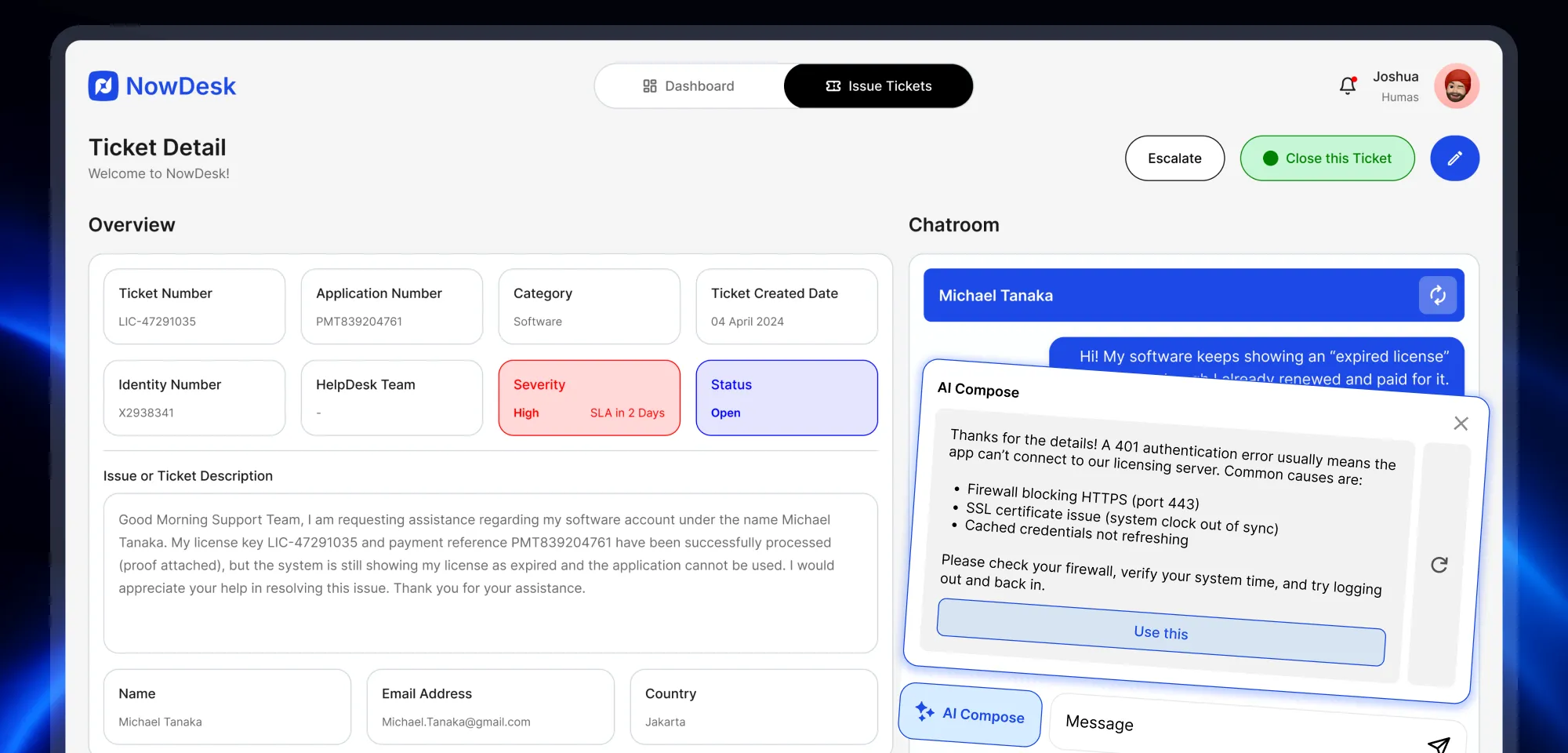Click the Humas role label

[x=1399, y=97]
